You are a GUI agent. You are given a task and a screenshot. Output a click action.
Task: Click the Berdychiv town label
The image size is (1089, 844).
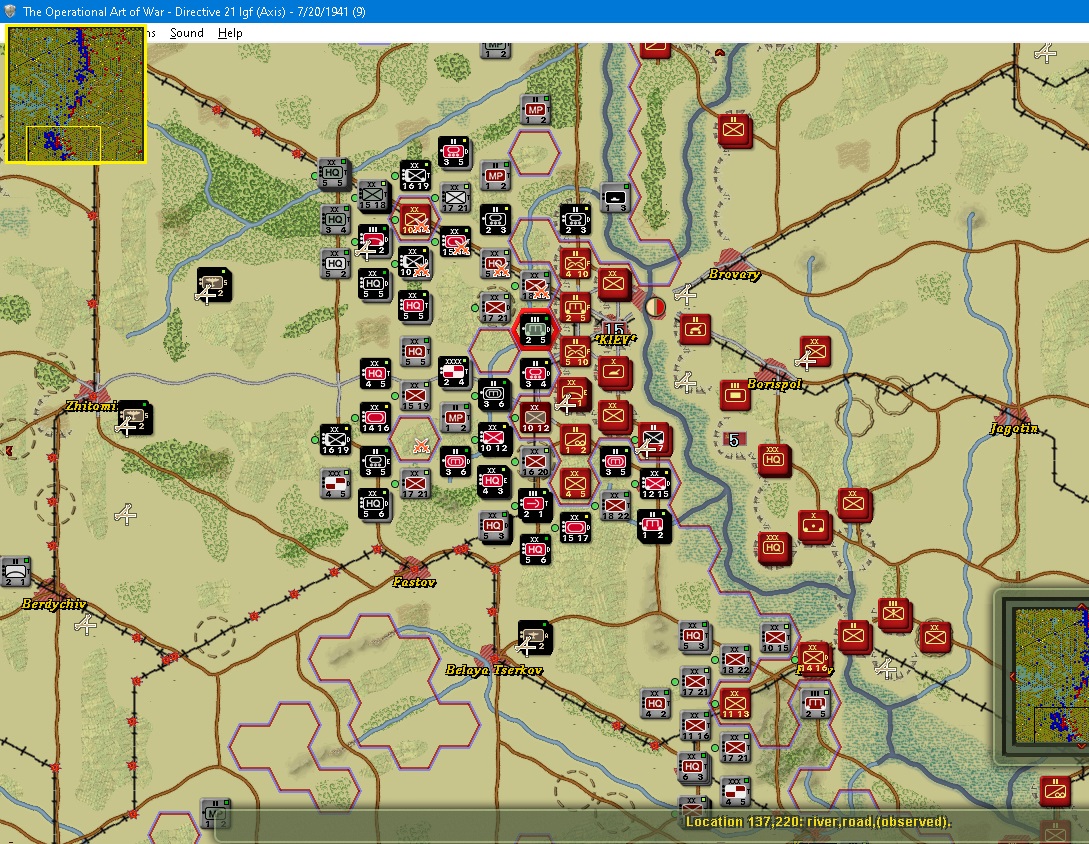(x=53, y=604)
